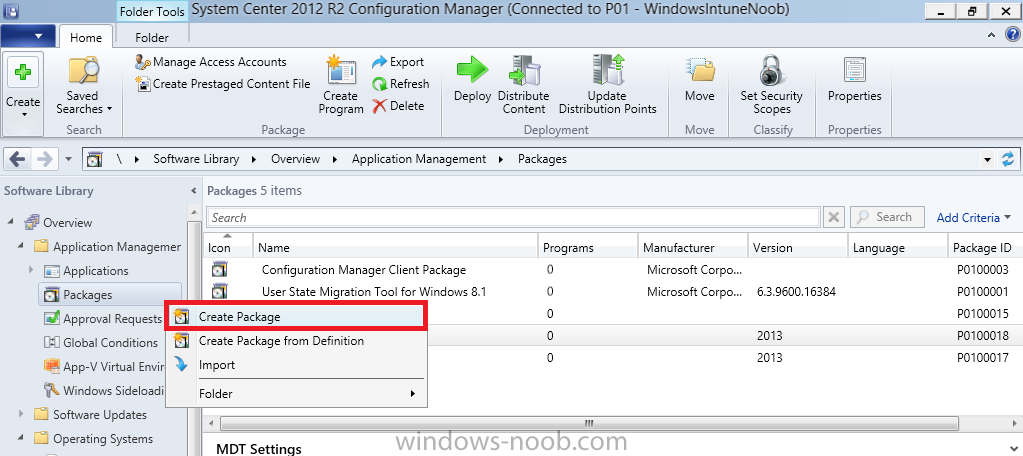Choose Create Prestaged Content File
The image size is (1023, 456).
[223, 84]
